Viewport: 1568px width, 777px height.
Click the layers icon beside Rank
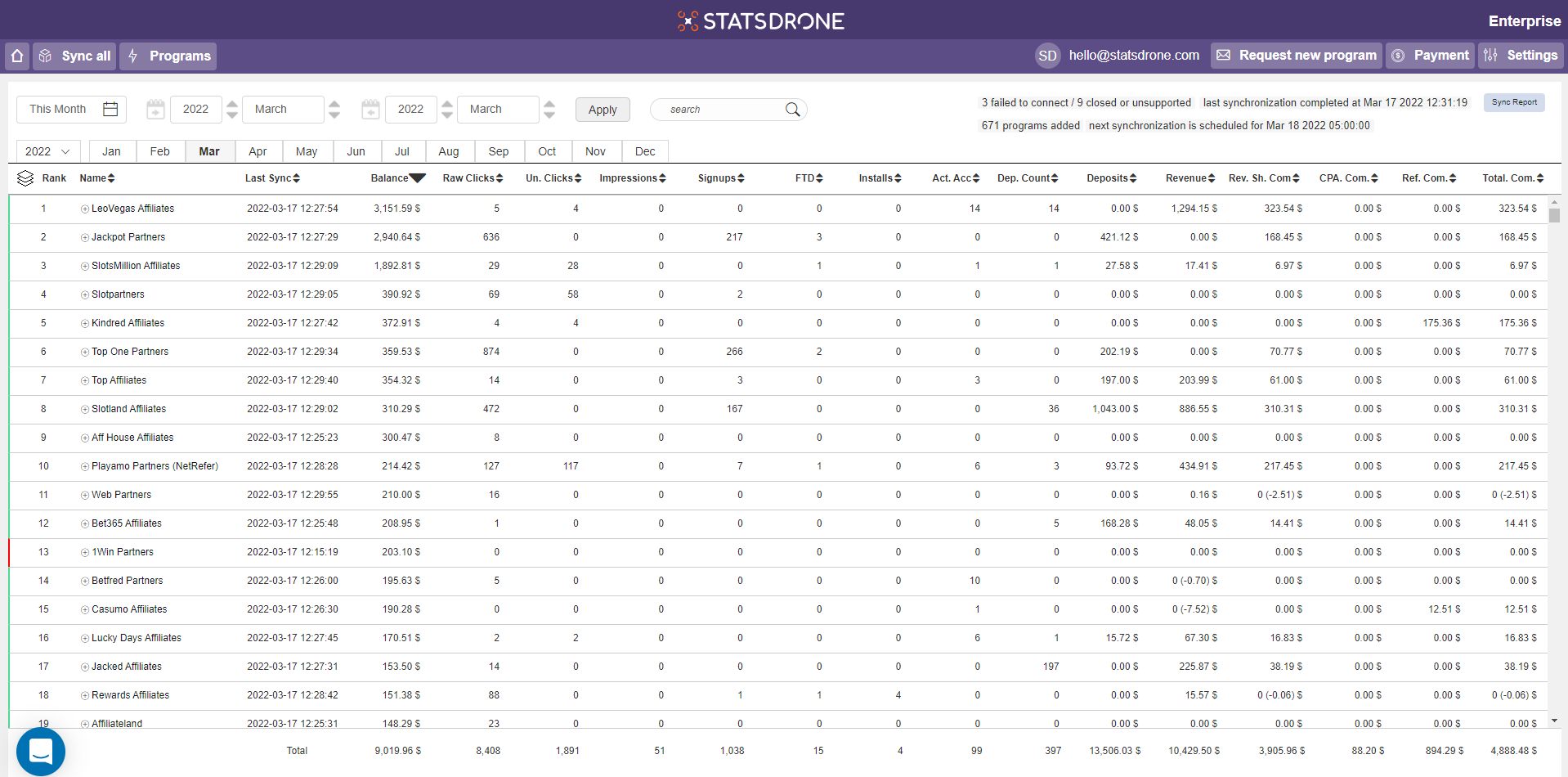coord(25,178)
